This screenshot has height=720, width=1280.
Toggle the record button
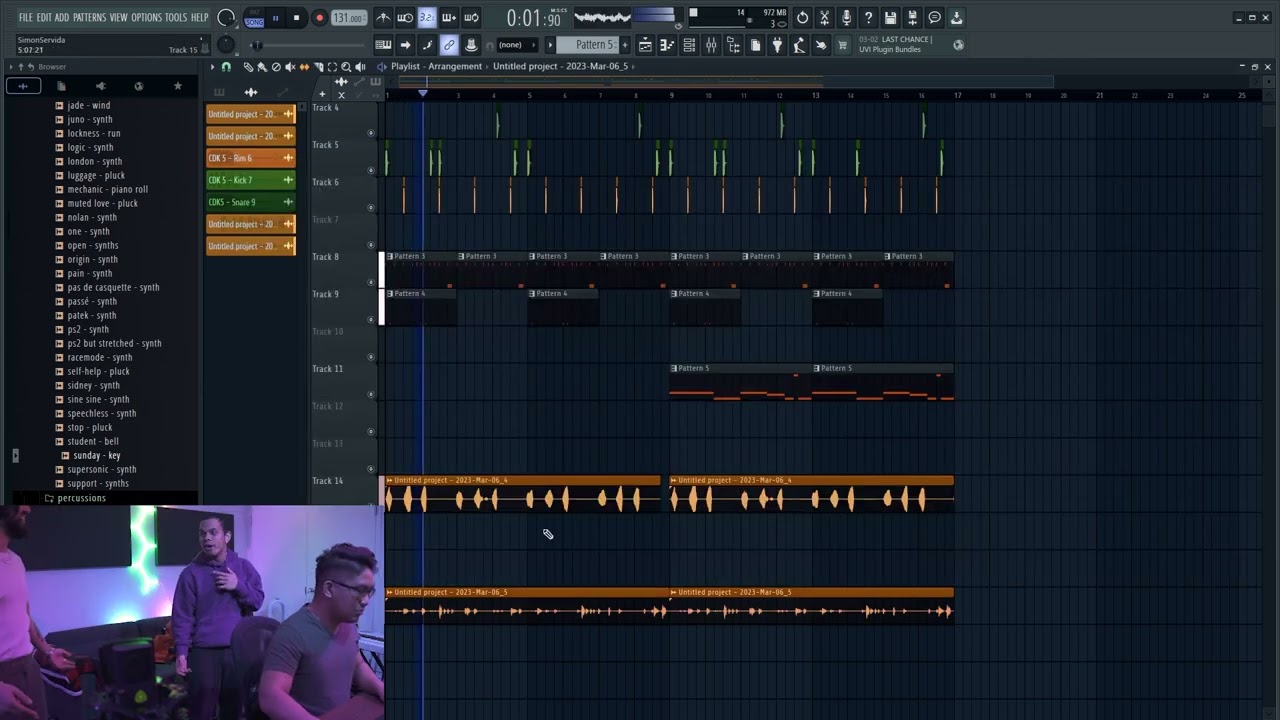[x=319, y=17]
